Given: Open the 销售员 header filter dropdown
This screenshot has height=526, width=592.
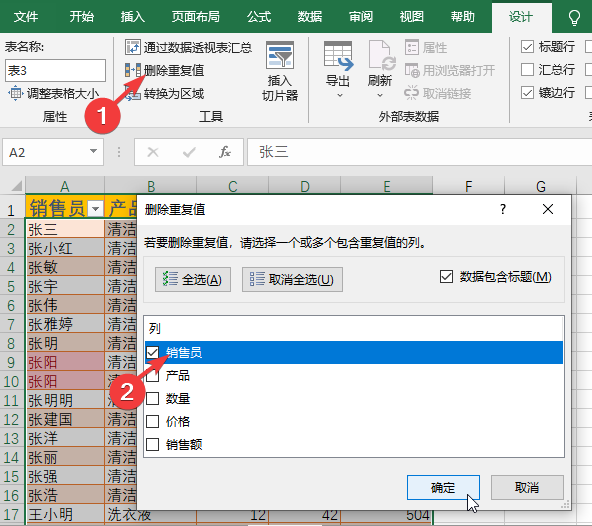Looking at the screenshot, I should pyautogui.click(x=96, y=208).
